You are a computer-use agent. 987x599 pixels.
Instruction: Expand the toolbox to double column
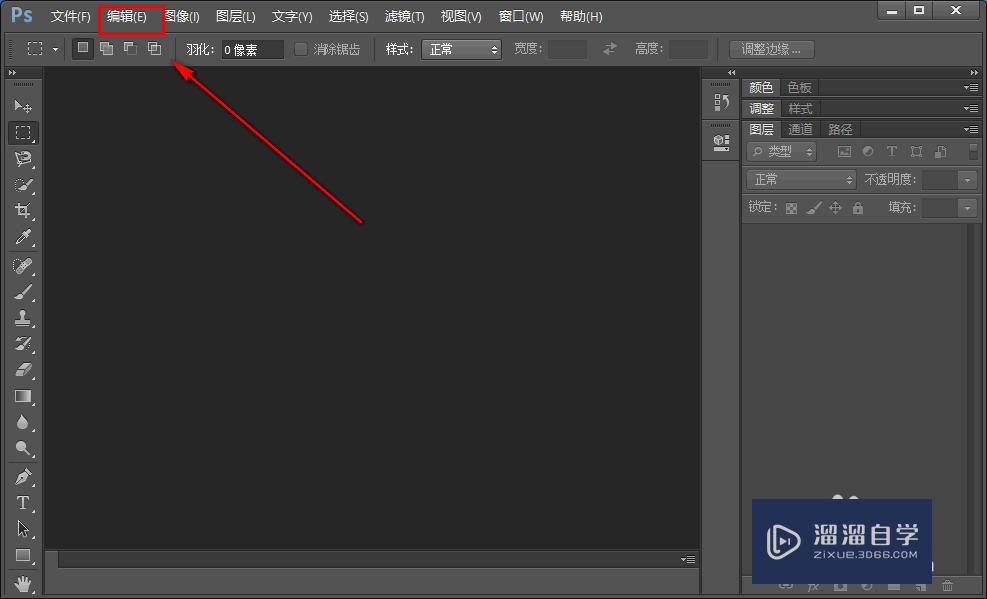coord(12,73)
